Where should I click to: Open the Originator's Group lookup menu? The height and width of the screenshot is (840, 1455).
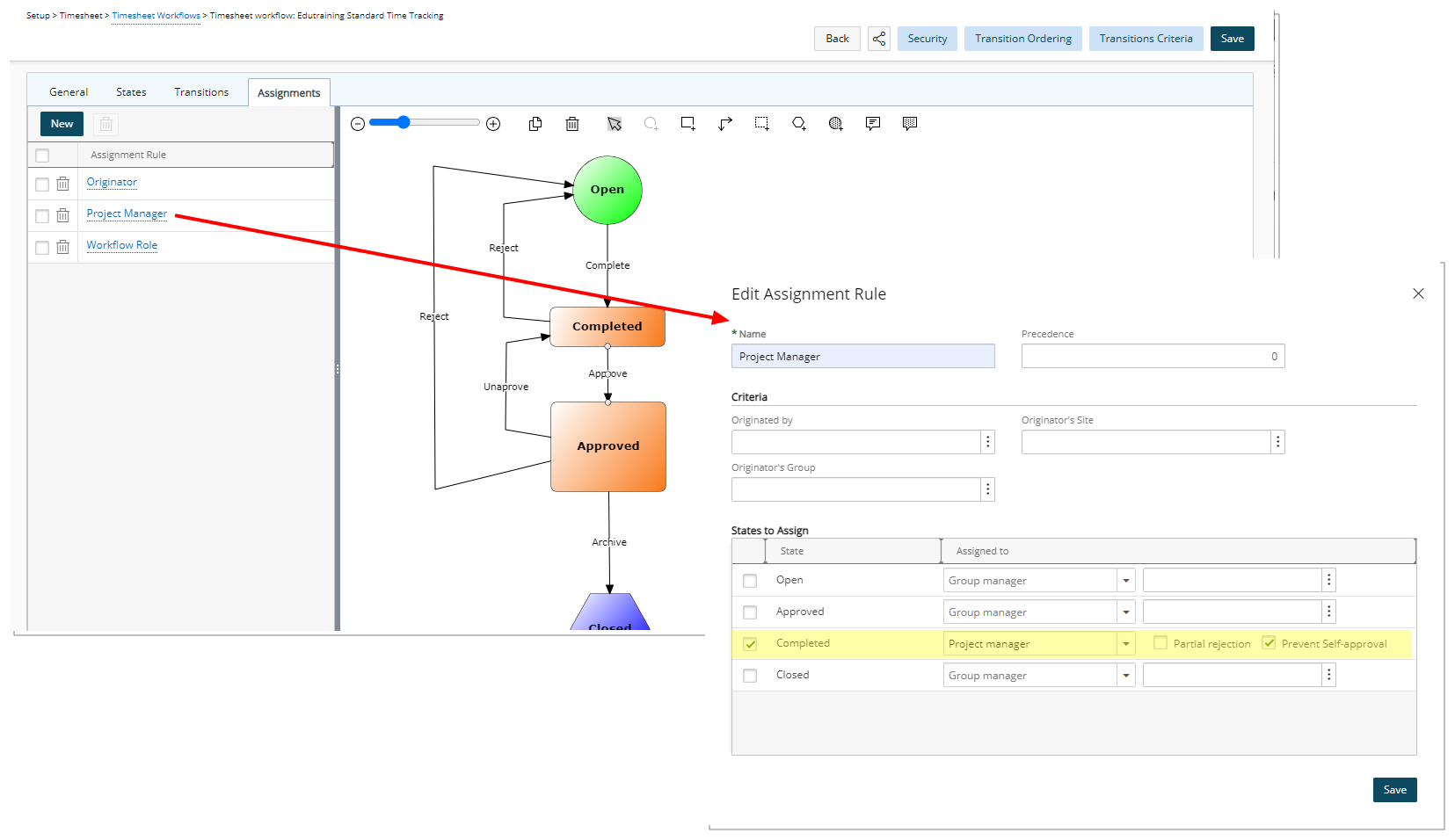tap(988, 489)
